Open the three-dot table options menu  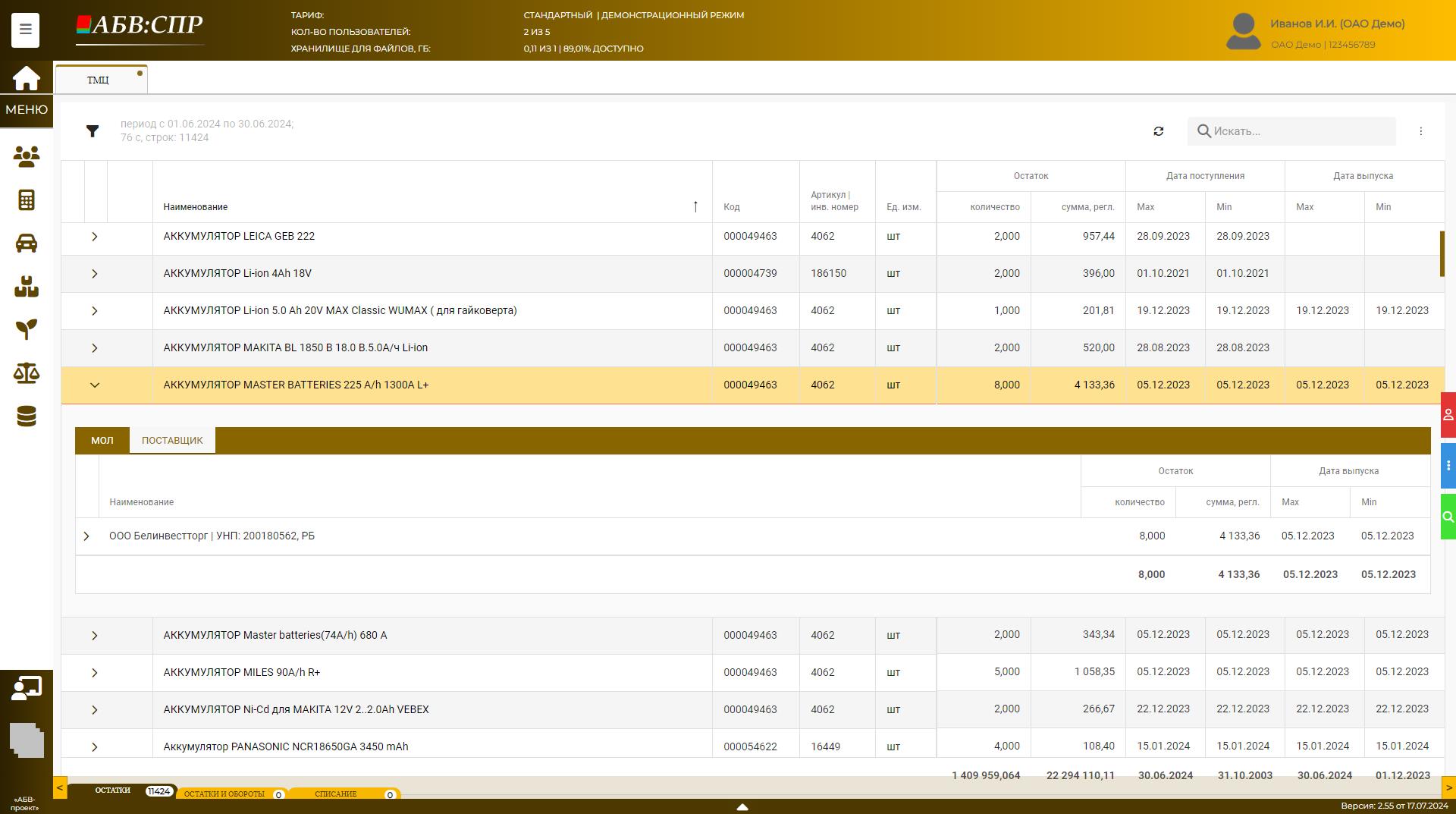[x=1421, y=131]
